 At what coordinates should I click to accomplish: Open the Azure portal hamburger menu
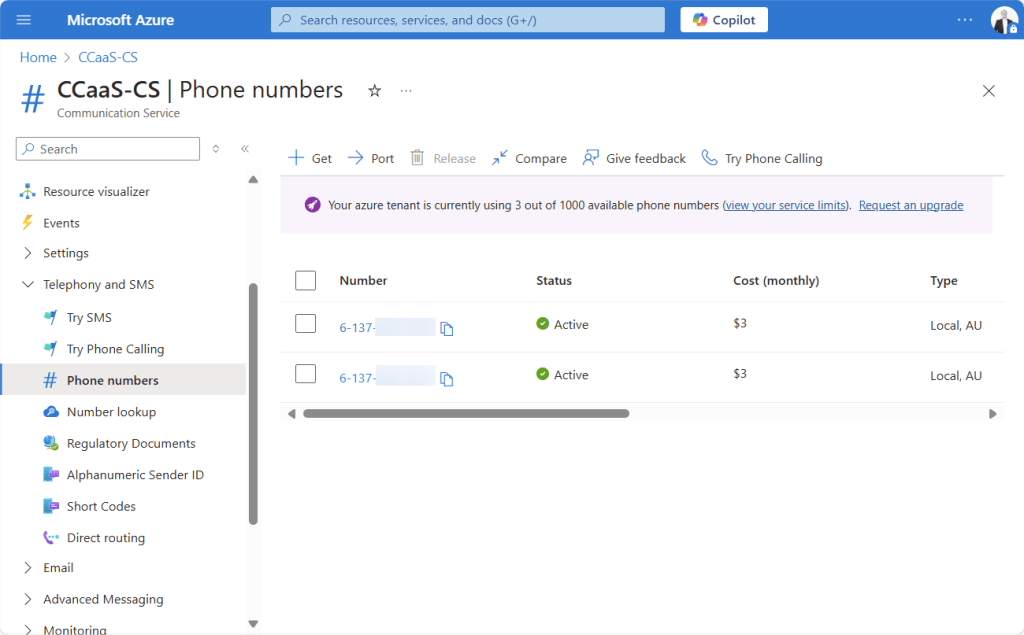pos(24,20)
